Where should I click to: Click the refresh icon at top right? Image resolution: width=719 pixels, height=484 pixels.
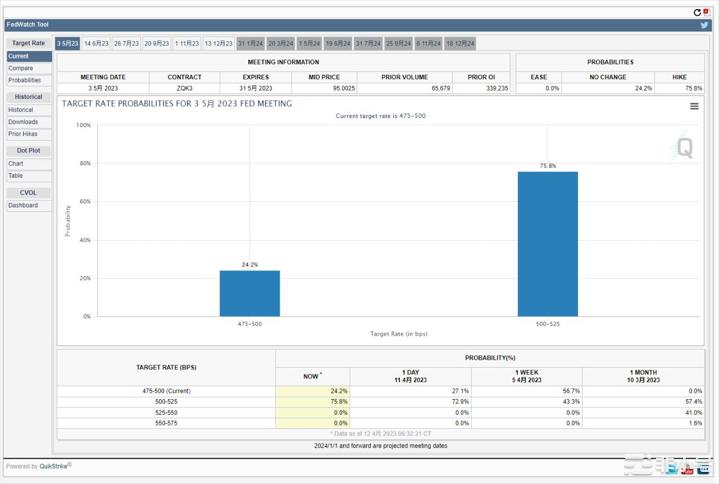click(697, 12)
